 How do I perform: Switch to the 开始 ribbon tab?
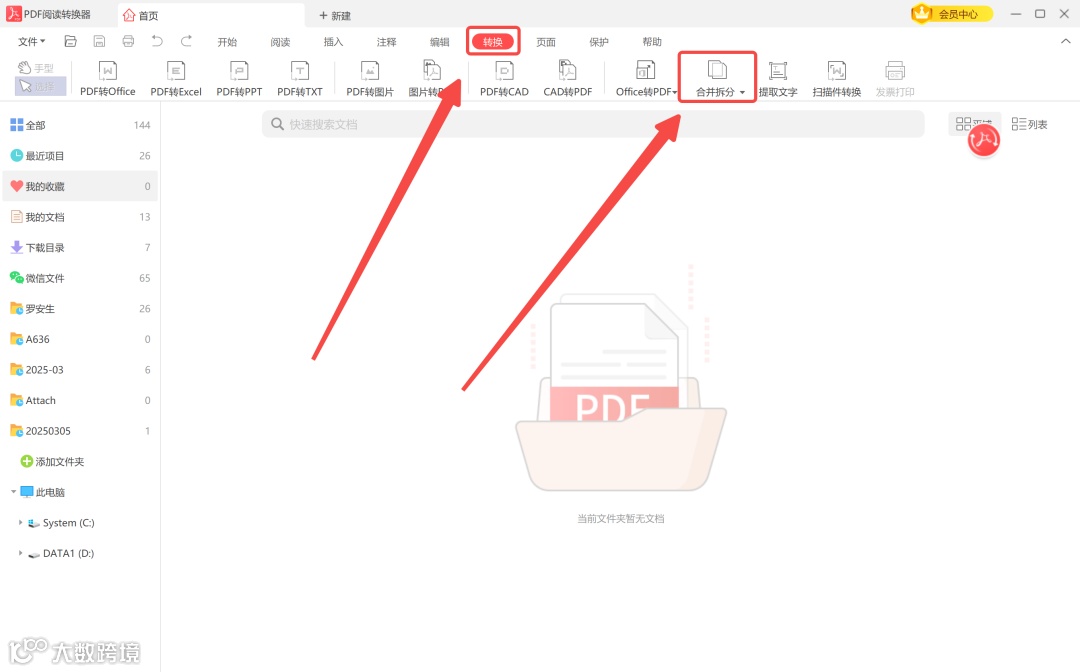coord(227,42)
